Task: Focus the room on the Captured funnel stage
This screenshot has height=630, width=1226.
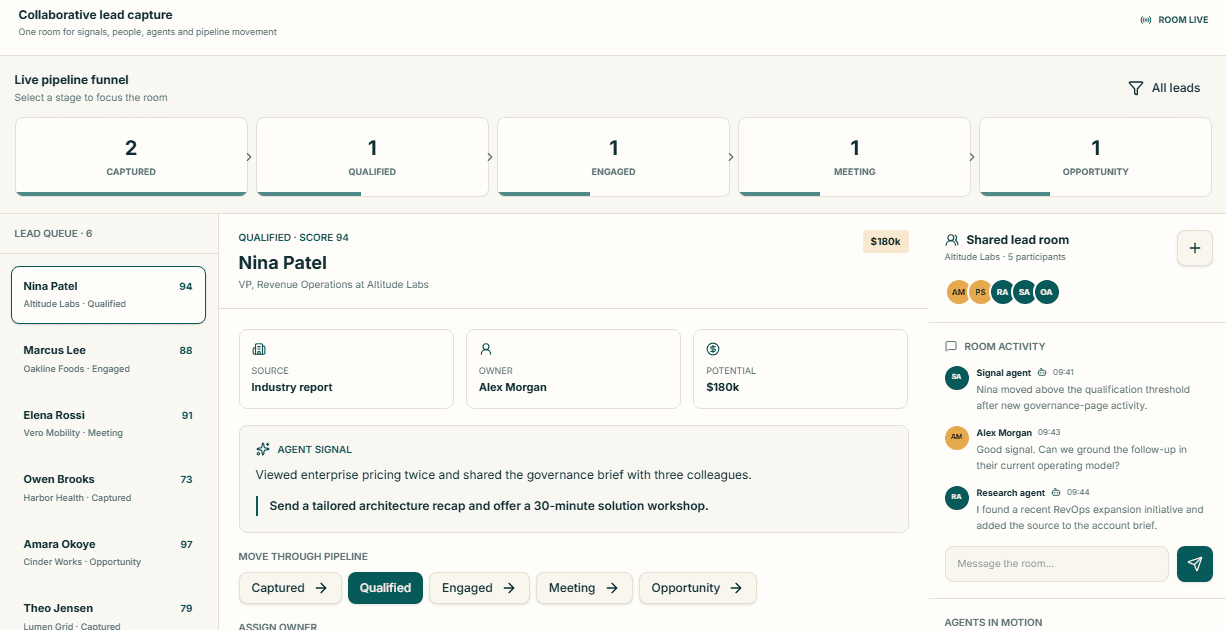Action: (x=131, y=156)
